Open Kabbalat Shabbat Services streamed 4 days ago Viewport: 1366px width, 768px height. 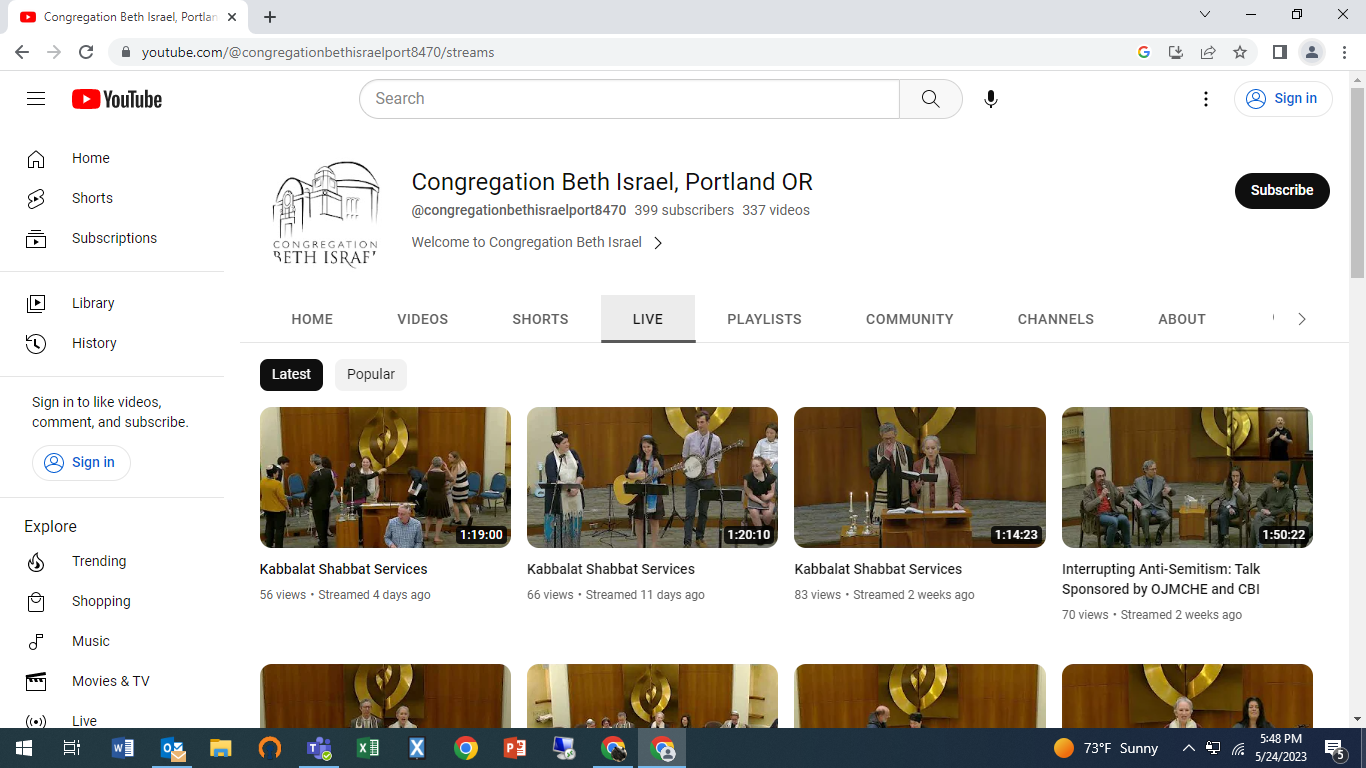coord(344,569)
